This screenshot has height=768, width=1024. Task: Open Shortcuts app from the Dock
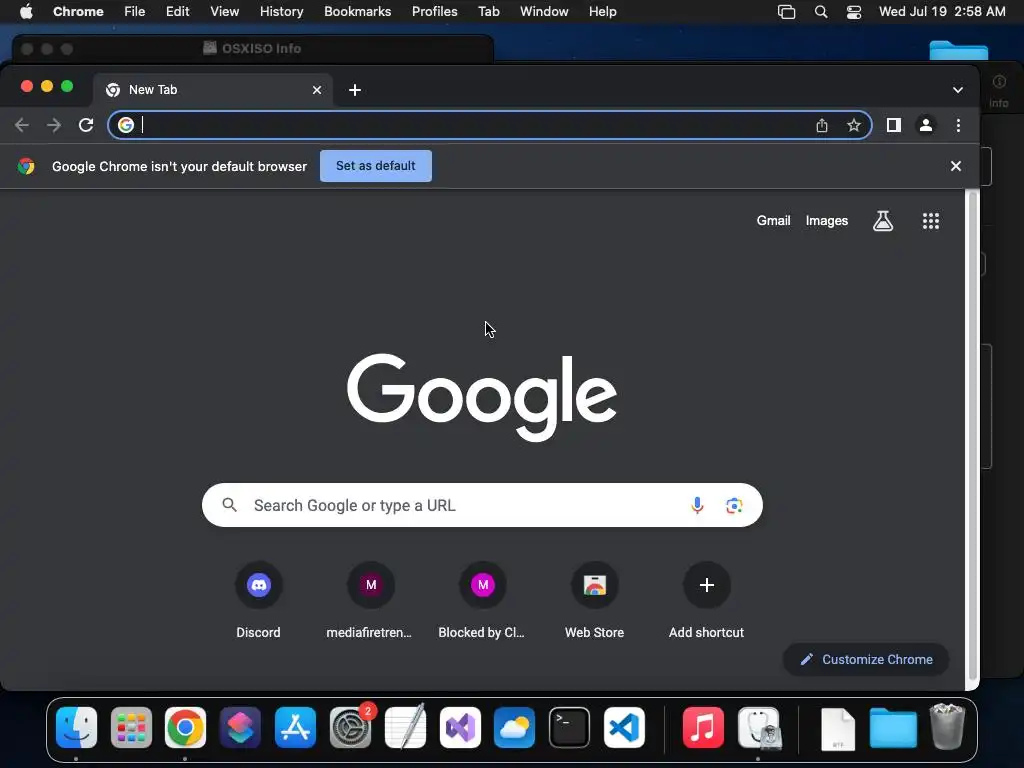(x=240, y=728)
